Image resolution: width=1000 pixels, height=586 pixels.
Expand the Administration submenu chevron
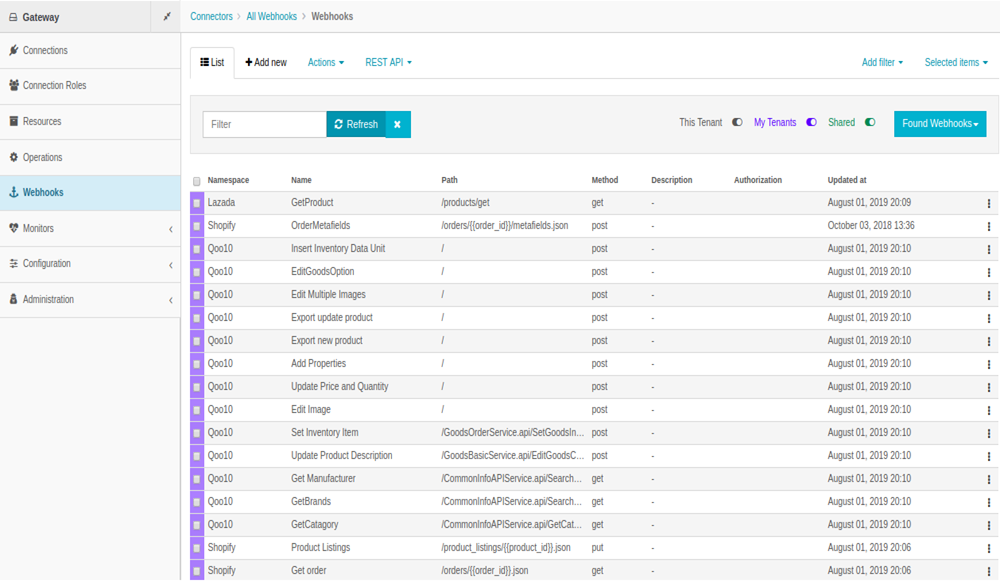pos(170,300)
